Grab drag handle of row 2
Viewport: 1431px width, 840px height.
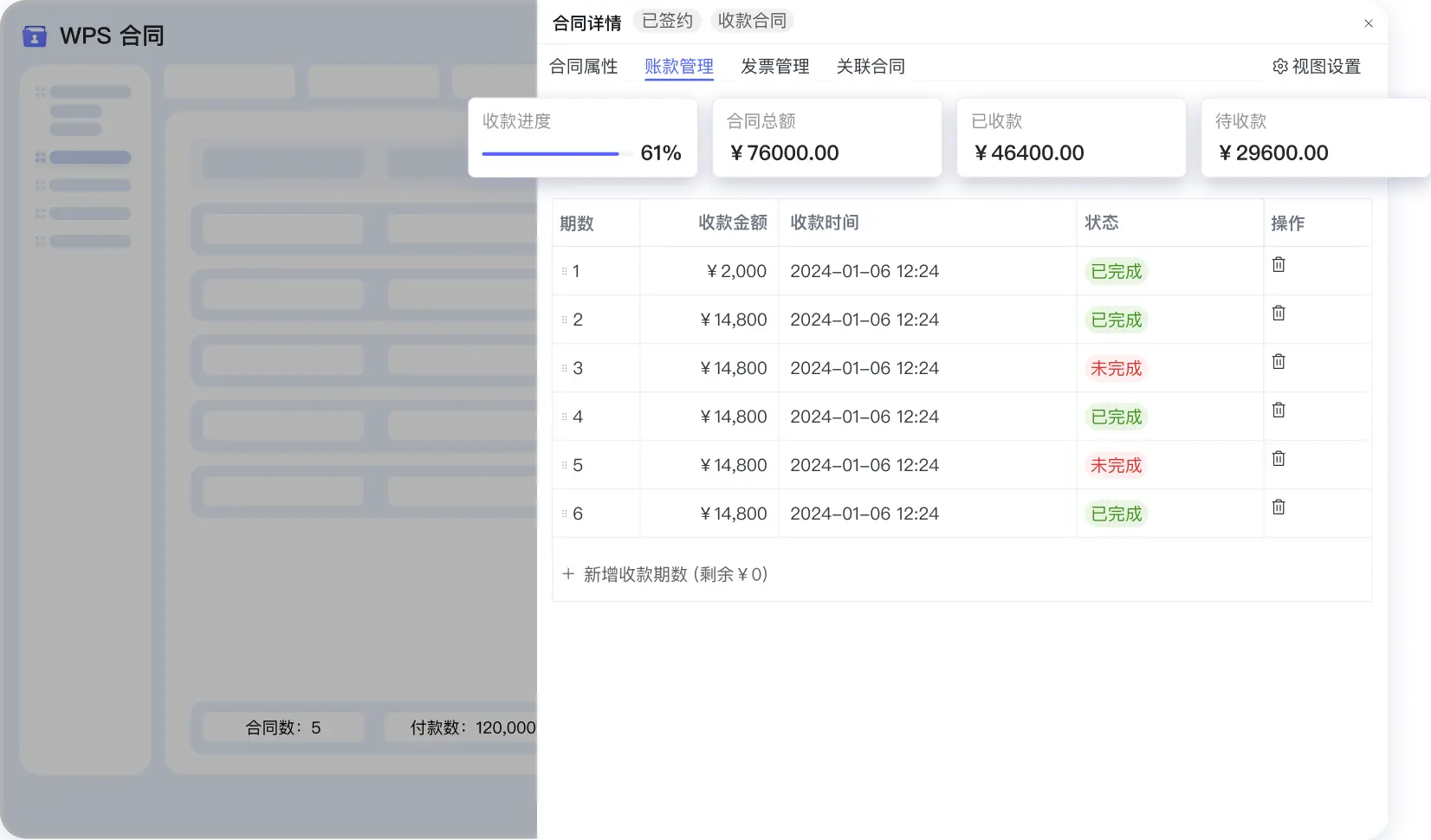565,320
